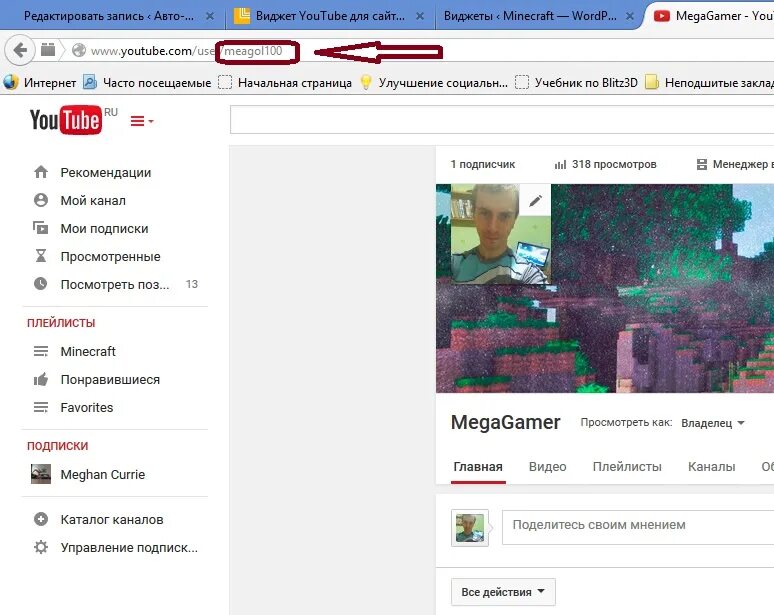Click the pencil icon to edit channel avatar
Image resolution: width=774 pixels, height=615 pixels.
(x=535, y=200)
